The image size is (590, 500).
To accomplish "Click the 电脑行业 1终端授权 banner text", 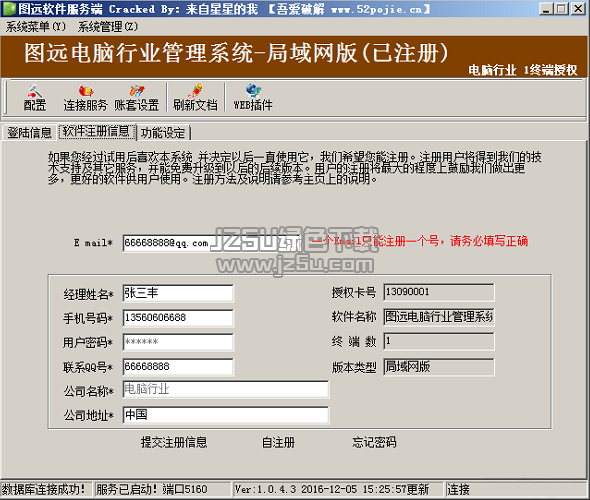I will coord(523,70).
